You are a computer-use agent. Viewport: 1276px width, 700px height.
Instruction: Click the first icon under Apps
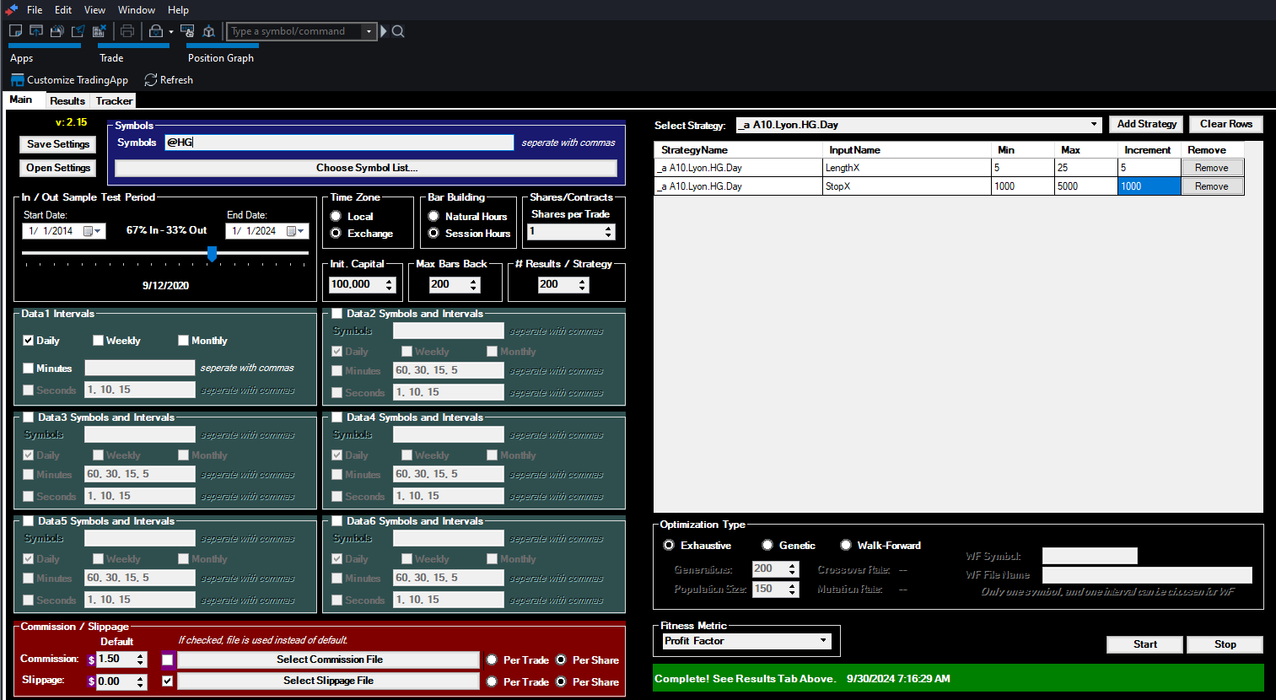(15, 31)
